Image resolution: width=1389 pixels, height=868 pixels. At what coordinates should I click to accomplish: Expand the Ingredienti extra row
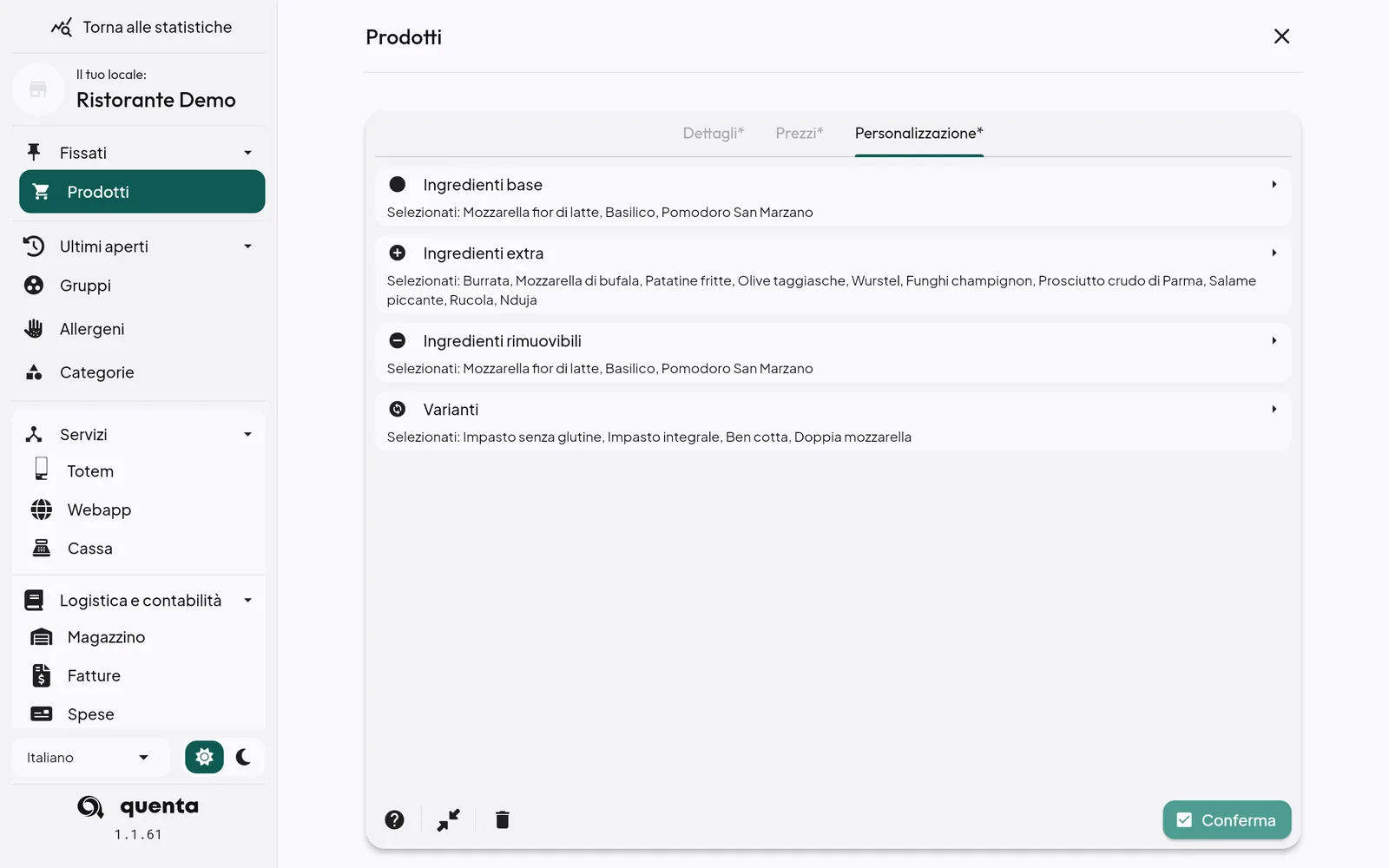tap(833, 274)
